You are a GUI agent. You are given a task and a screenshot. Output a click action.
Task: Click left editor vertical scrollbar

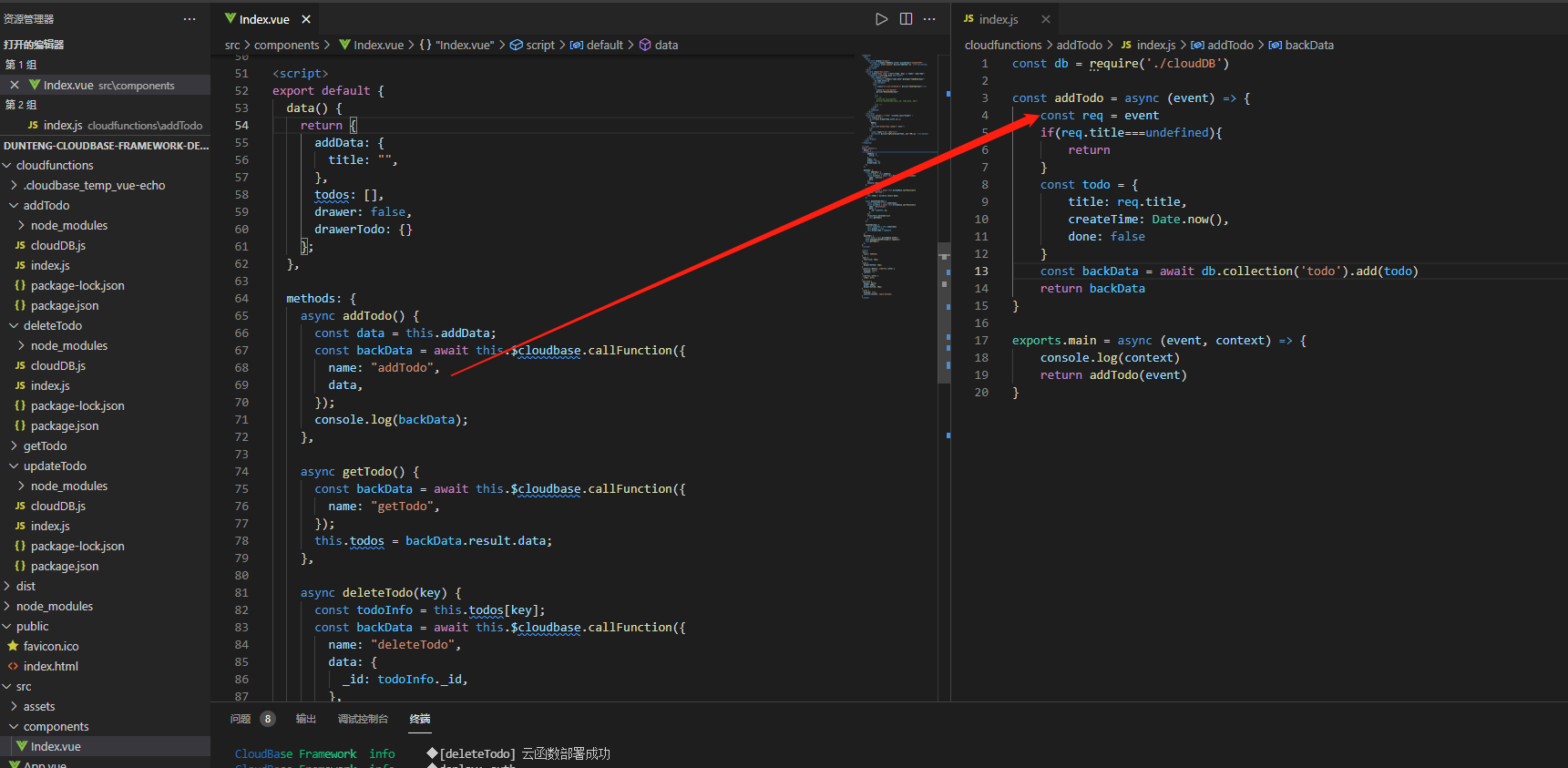pyautogui.click(x=944, y=312)
